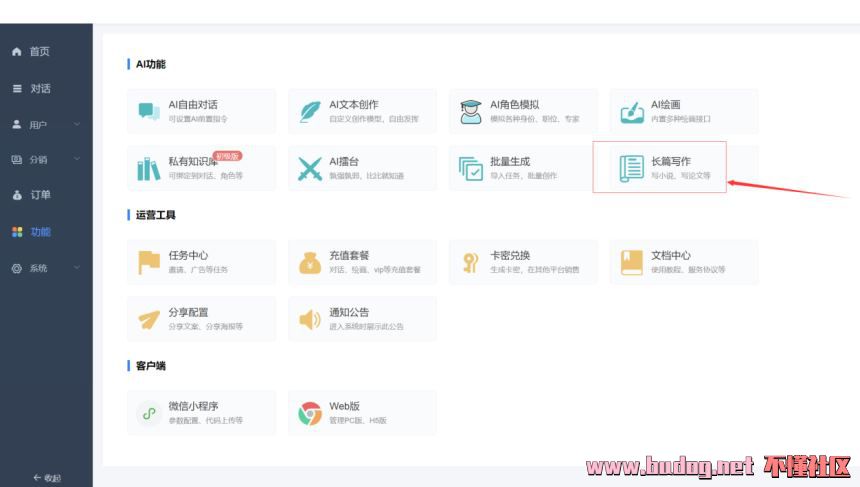
Task: Click the 私有知识库 card title
Action: [191, 161]
